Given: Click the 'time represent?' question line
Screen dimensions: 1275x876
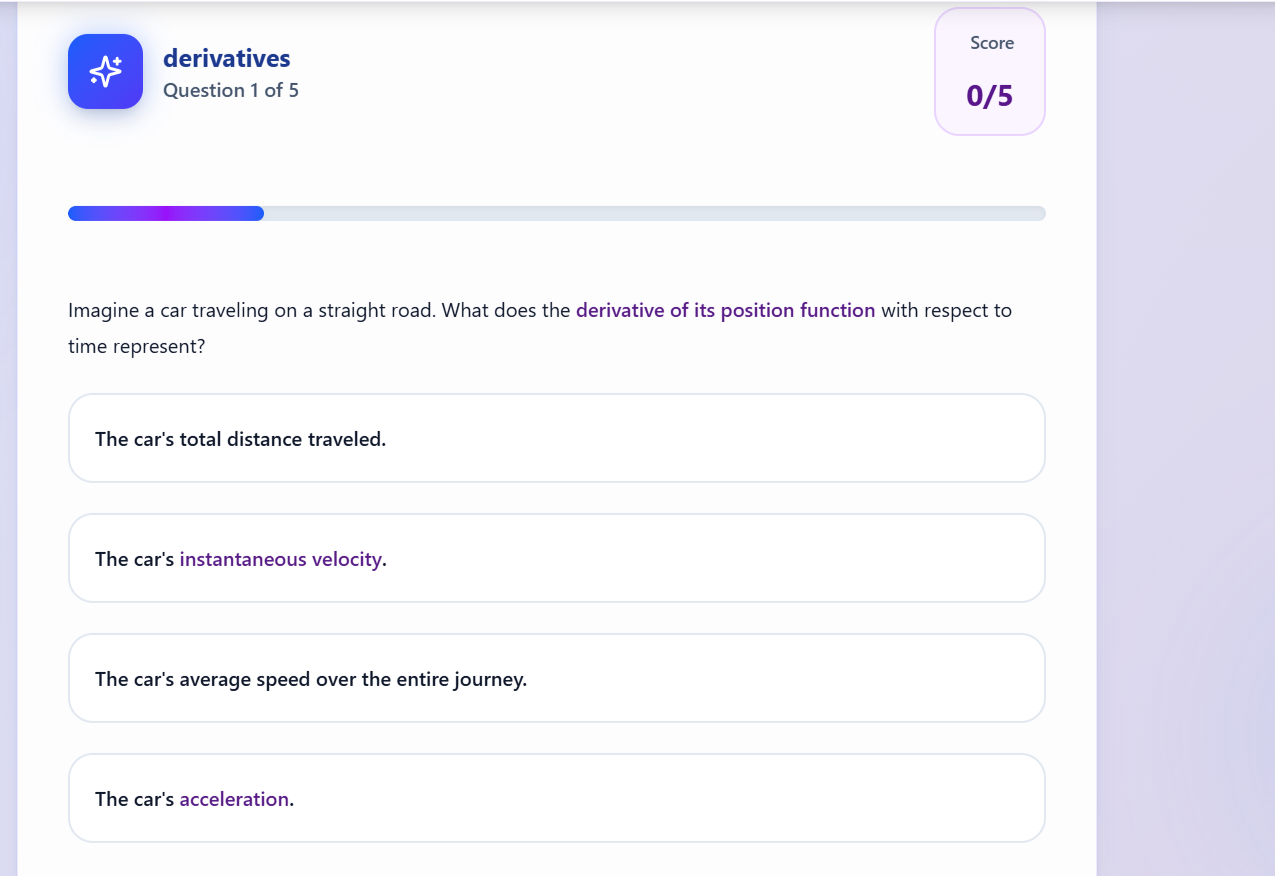Looking at the screenshot, I should click(x=136, y=346).
